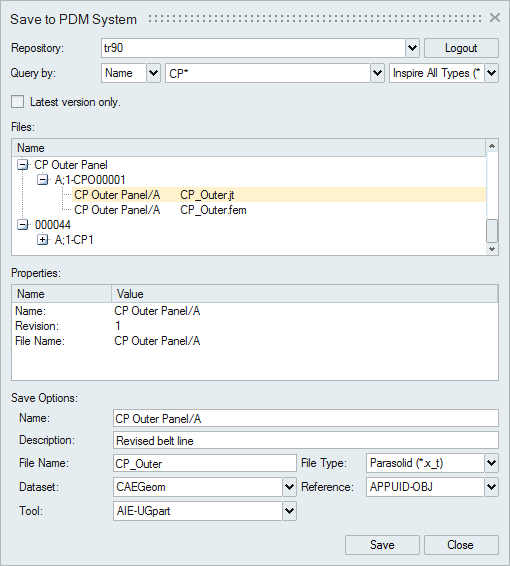Click the Logout button
Viewport: 510px width, 566px height.
point(461,48)
